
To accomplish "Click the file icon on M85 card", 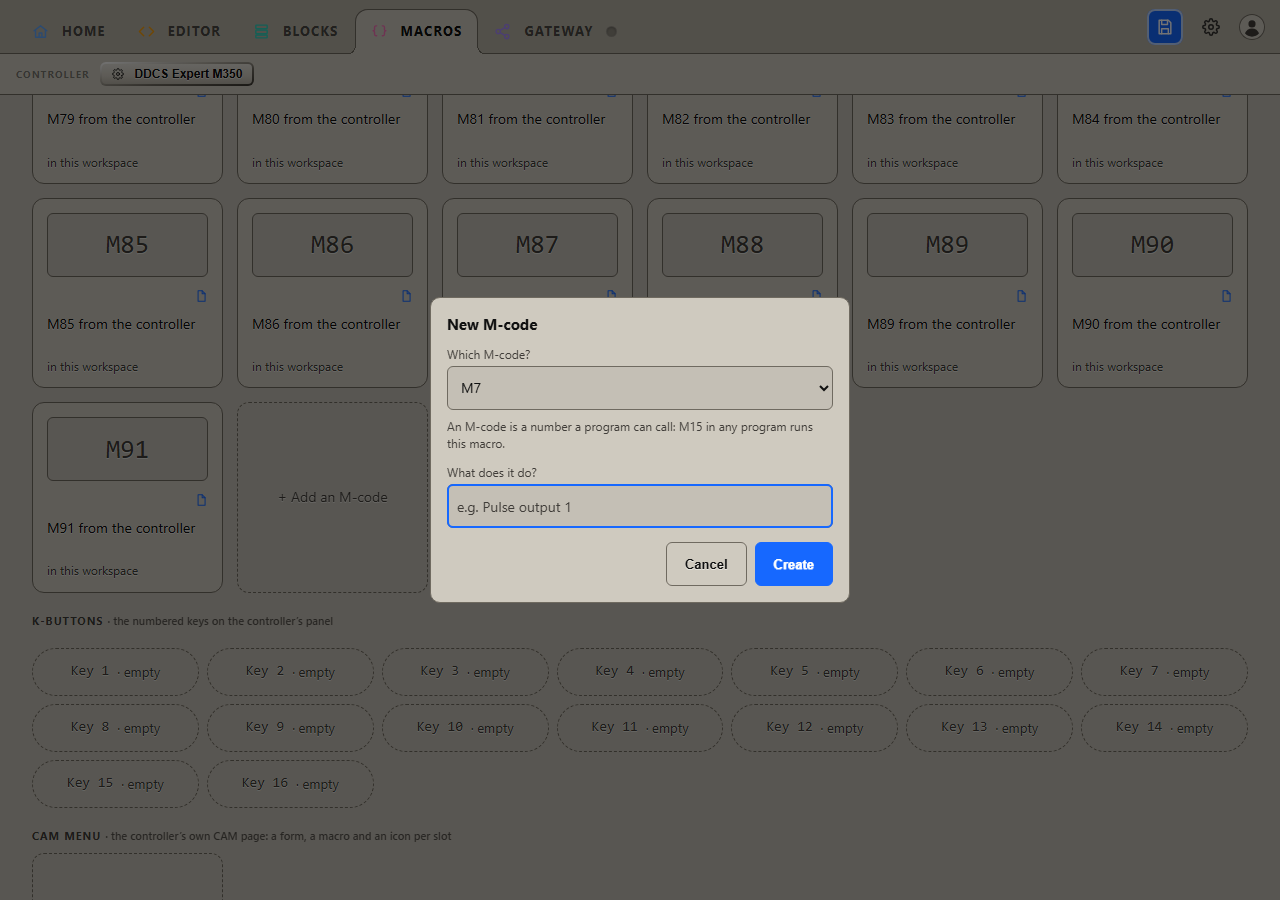I will pos(201,296).
